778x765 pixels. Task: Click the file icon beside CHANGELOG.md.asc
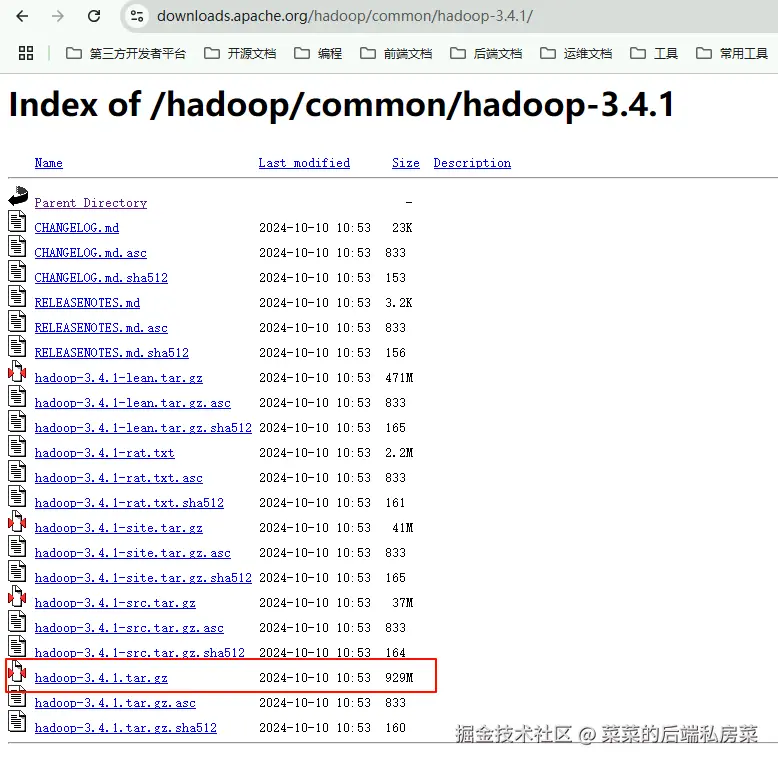point(17,246)
